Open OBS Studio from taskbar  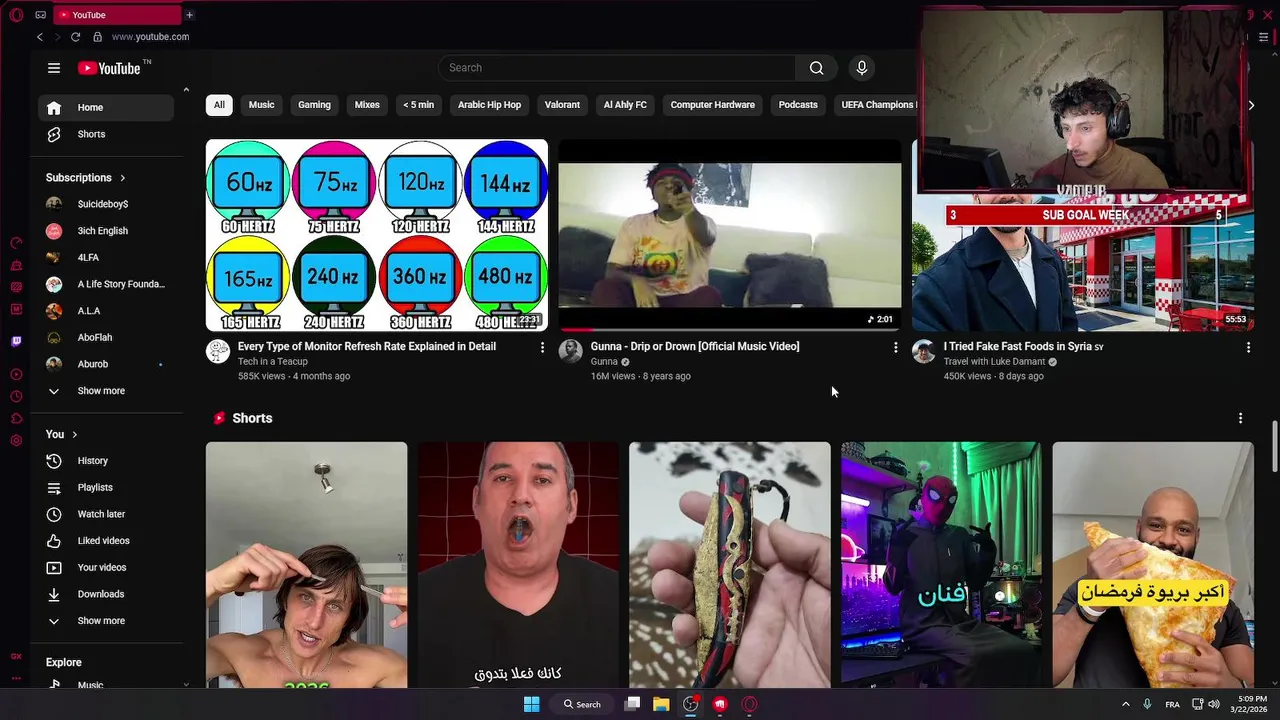[690, 704]
